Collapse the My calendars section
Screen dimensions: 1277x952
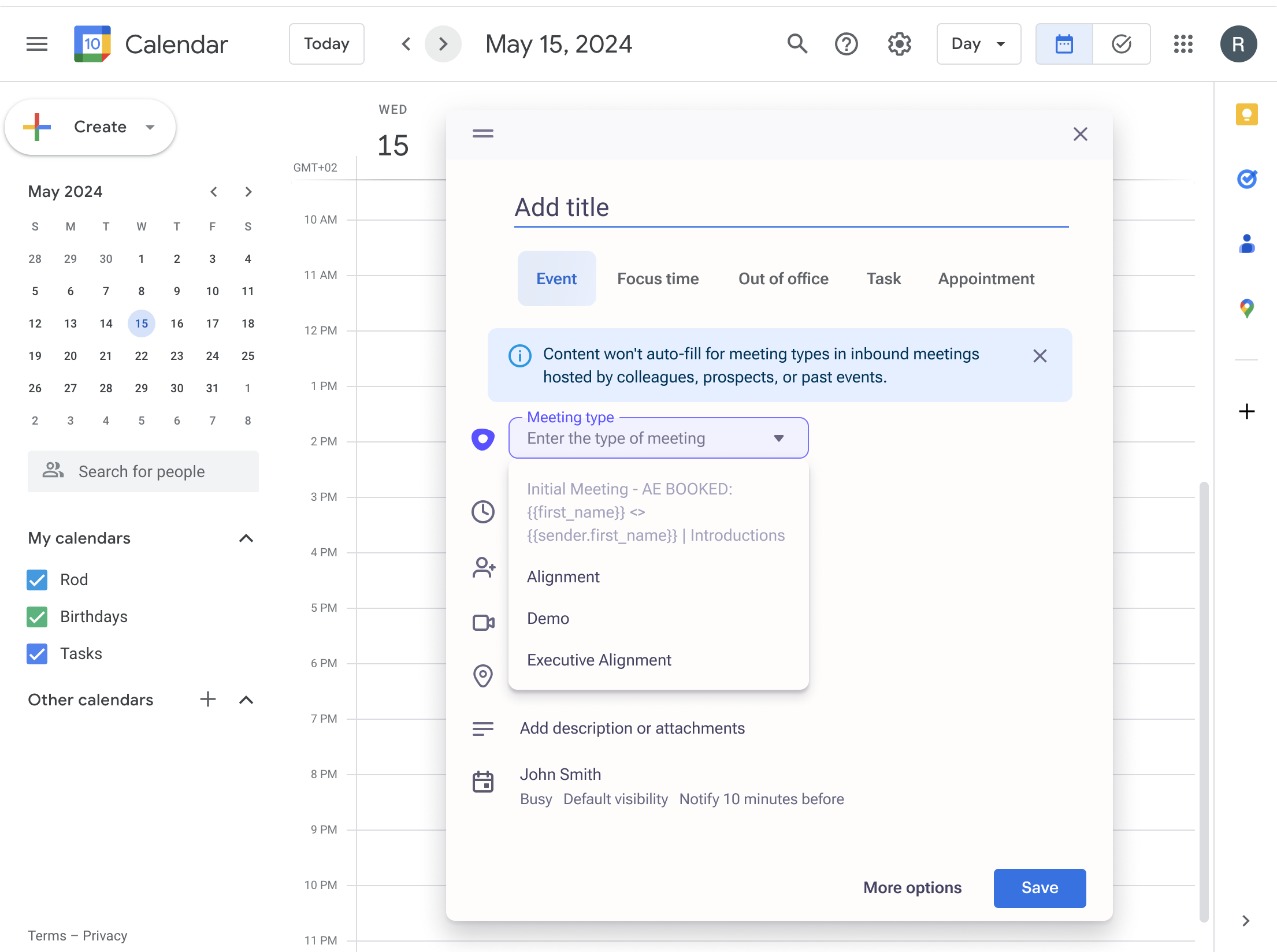coord(246,538)
